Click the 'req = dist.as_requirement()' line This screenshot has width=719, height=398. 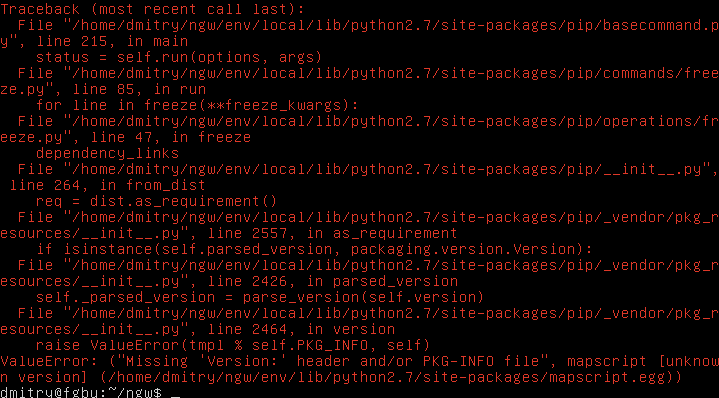(157, 201)
